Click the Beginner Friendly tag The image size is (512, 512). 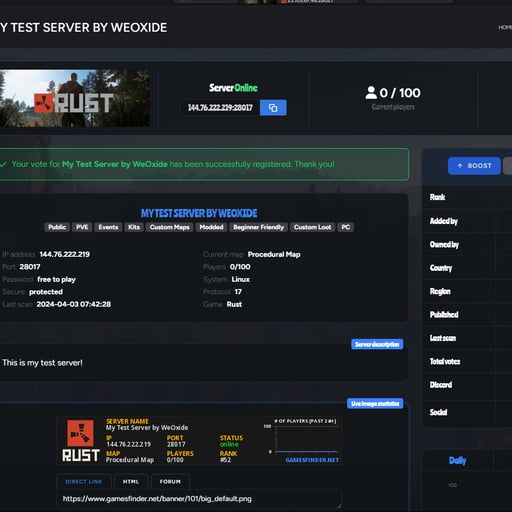tap(258, 227)
